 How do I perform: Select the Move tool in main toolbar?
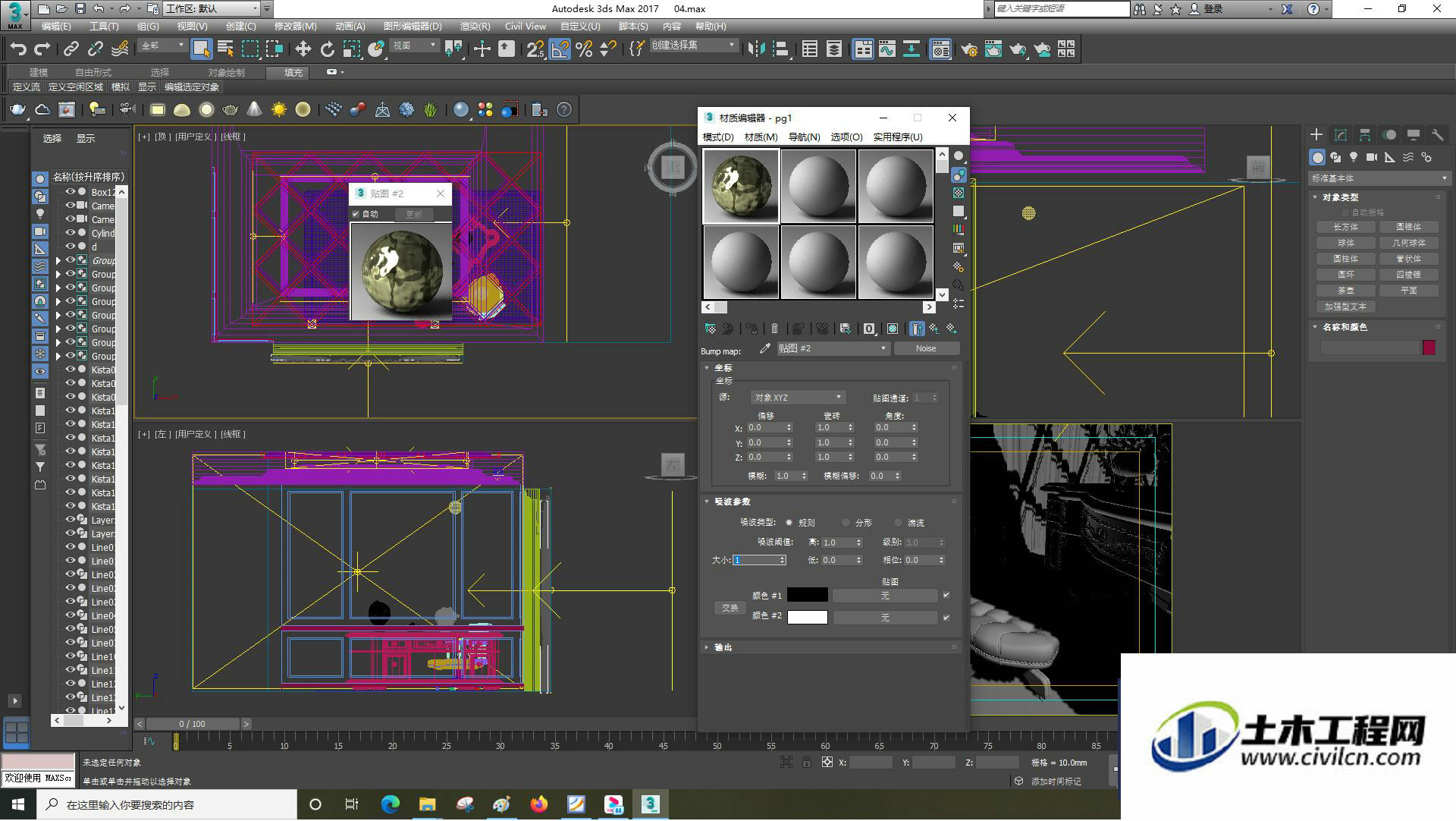pos(303,49)
